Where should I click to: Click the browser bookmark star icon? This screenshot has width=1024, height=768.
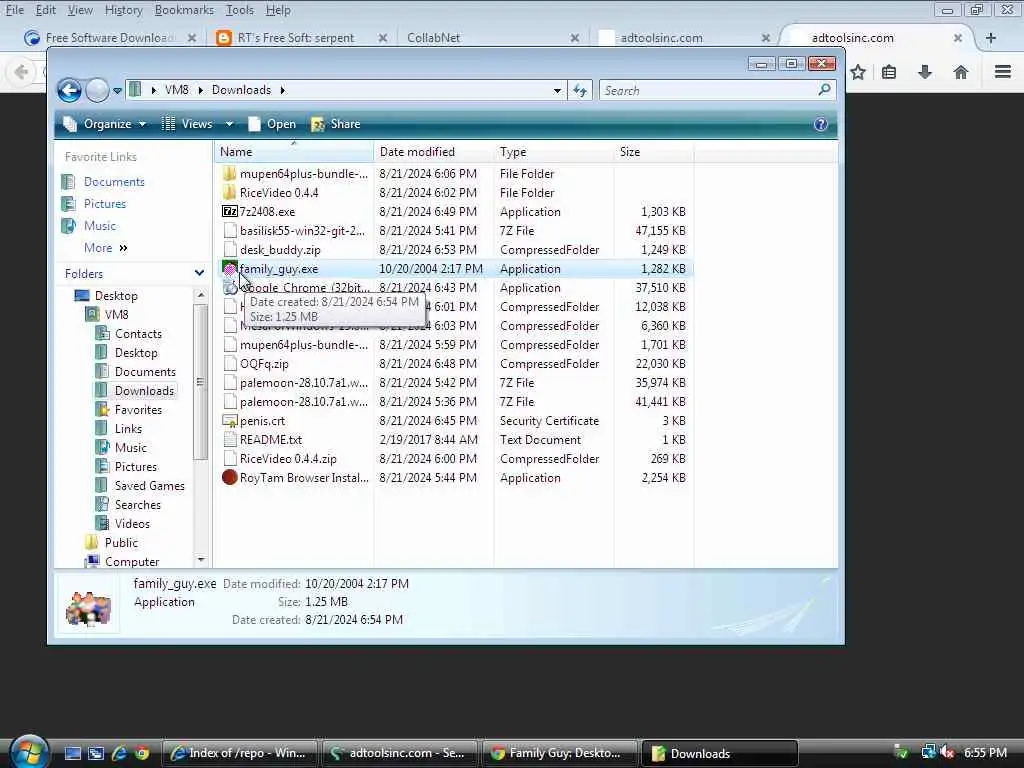[x=858, y=72]
